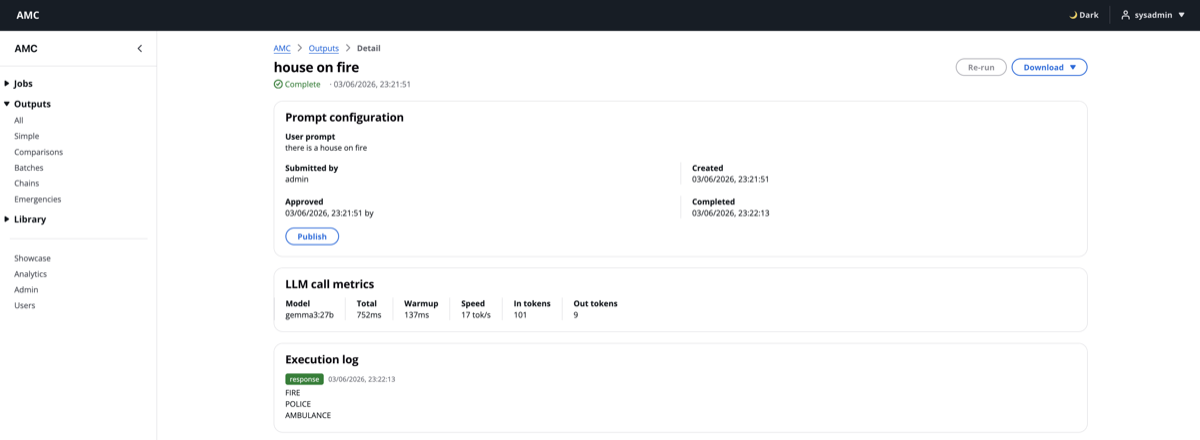The image size is (1200, 440).
Task: Click the Warmup value 137ms
Action: tap(416, 315)
